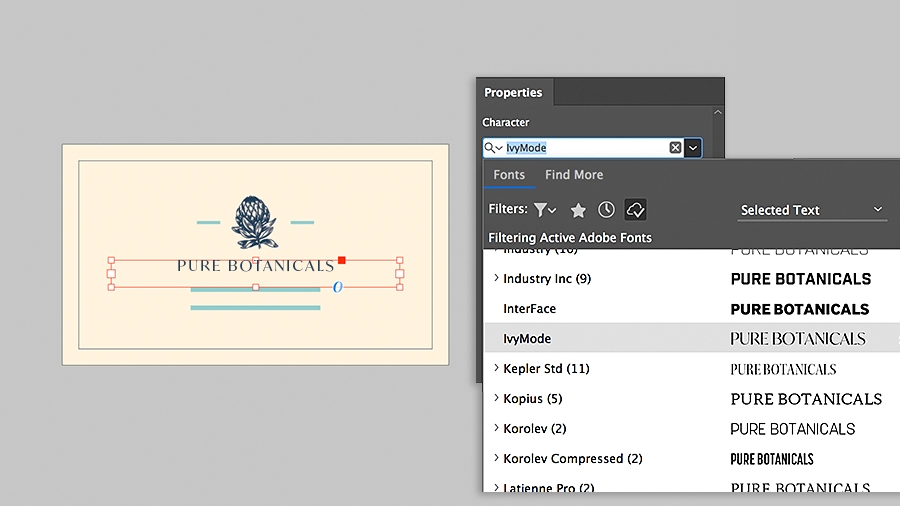
Task: Expand the Kepler Std font family
Action: click(496, 368)
